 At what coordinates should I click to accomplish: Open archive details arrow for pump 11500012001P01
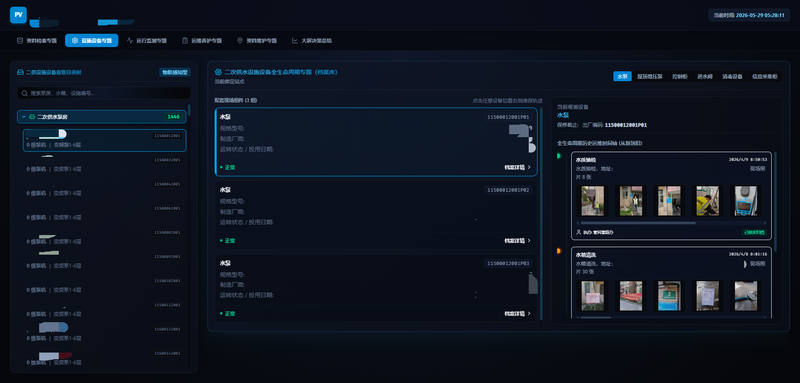[x=529, y=167]
